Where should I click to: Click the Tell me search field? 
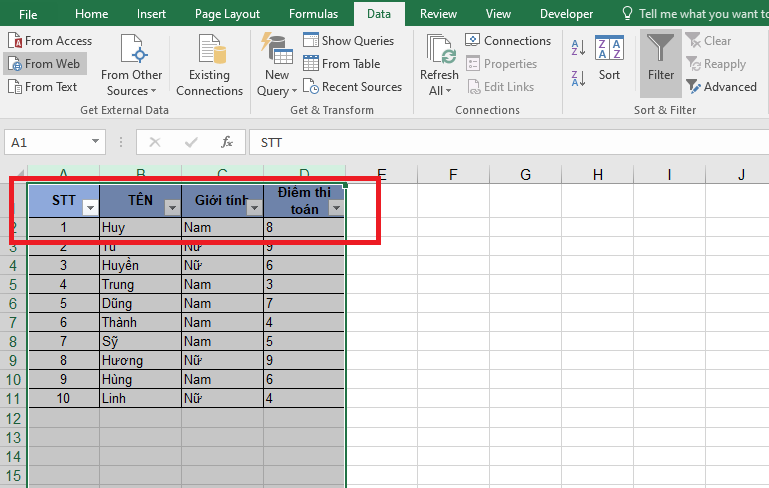point(702,14)
